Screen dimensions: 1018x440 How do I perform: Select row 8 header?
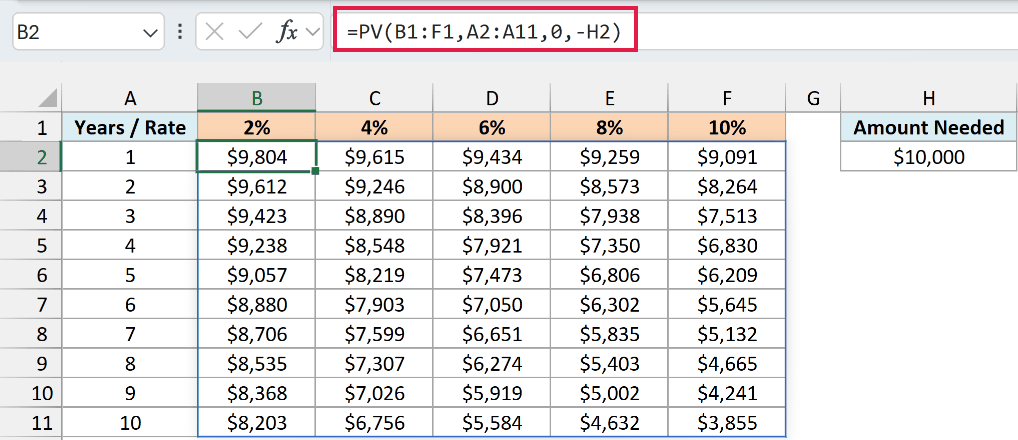pos(31,334)
